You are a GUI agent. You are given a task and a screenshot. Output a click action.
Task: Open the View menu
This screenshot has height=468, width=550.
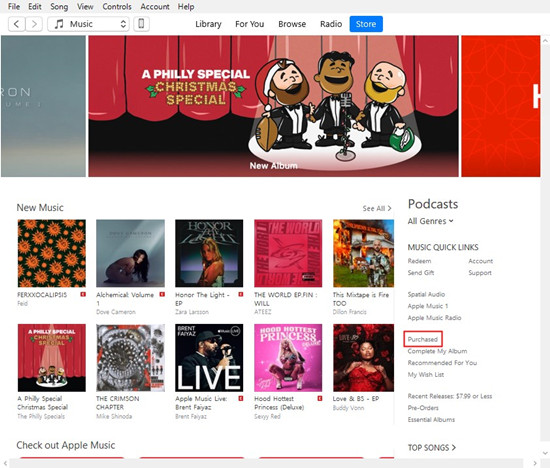pos(85,6)
